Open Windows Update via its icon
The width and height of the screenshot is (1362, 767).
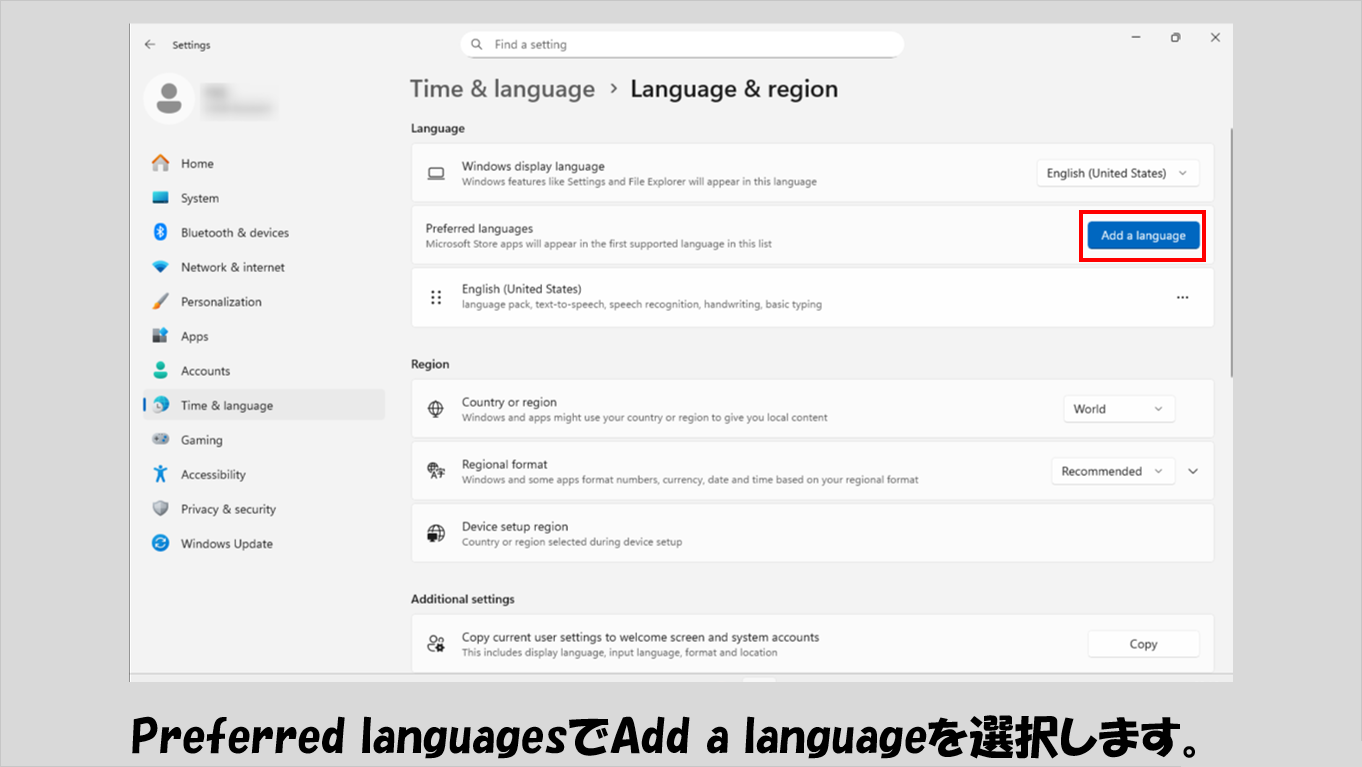(x=160, y=543)
